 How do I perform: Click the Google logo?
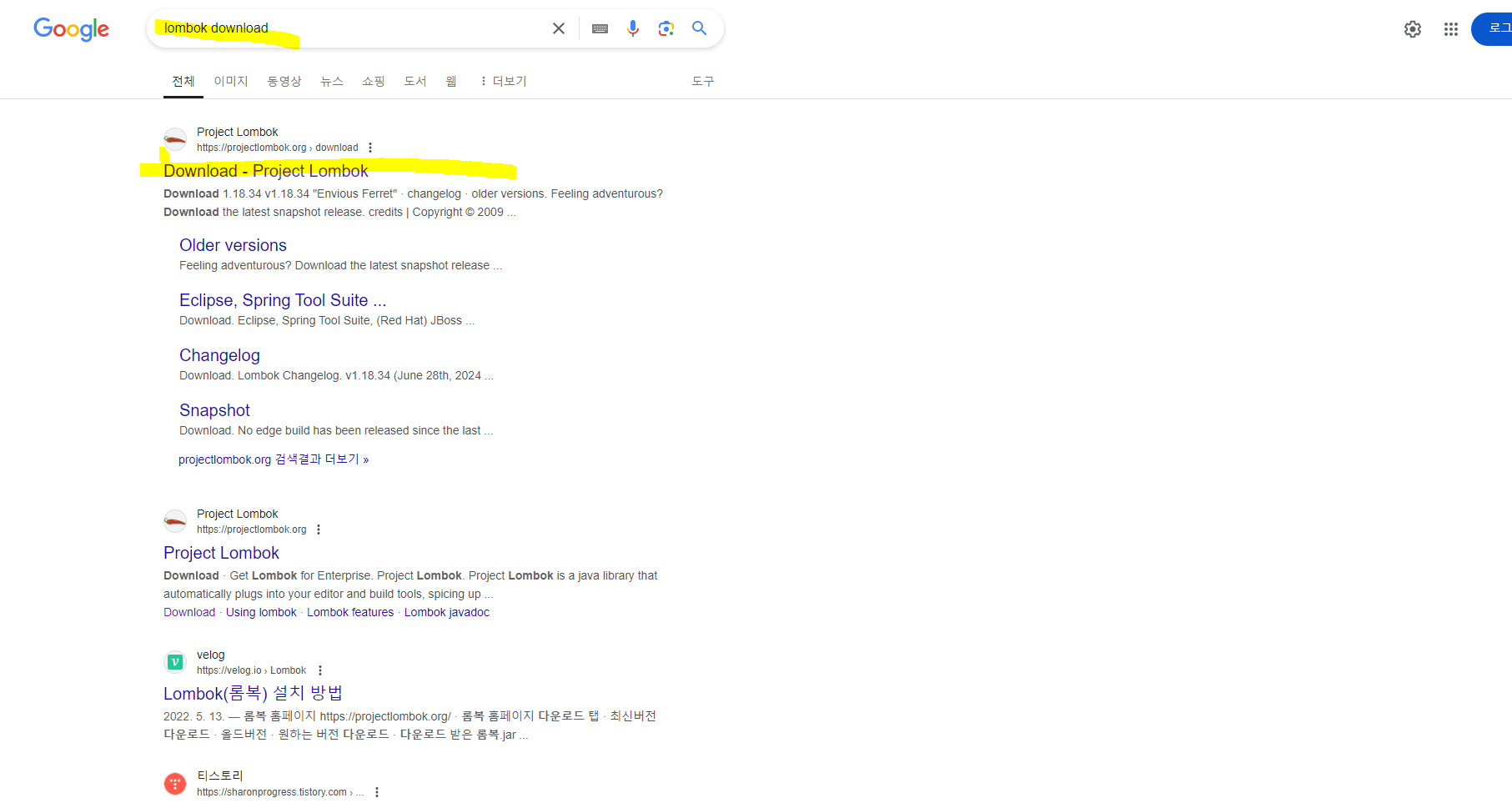pos(71,29)
